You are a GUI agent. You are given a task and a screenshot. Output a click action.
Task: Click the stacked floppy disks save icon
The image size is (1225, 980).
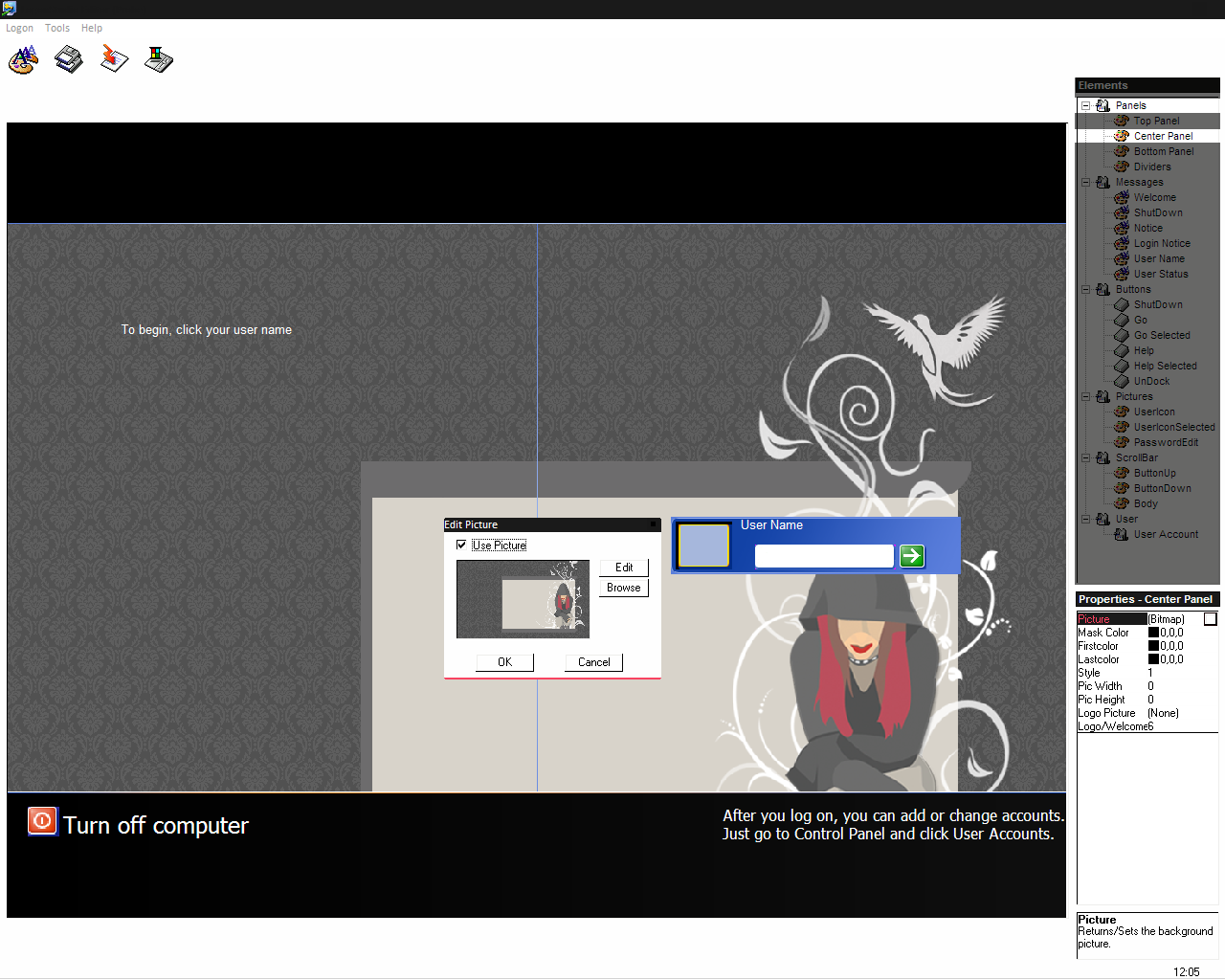pyautogui.click(x=69, y=59)
